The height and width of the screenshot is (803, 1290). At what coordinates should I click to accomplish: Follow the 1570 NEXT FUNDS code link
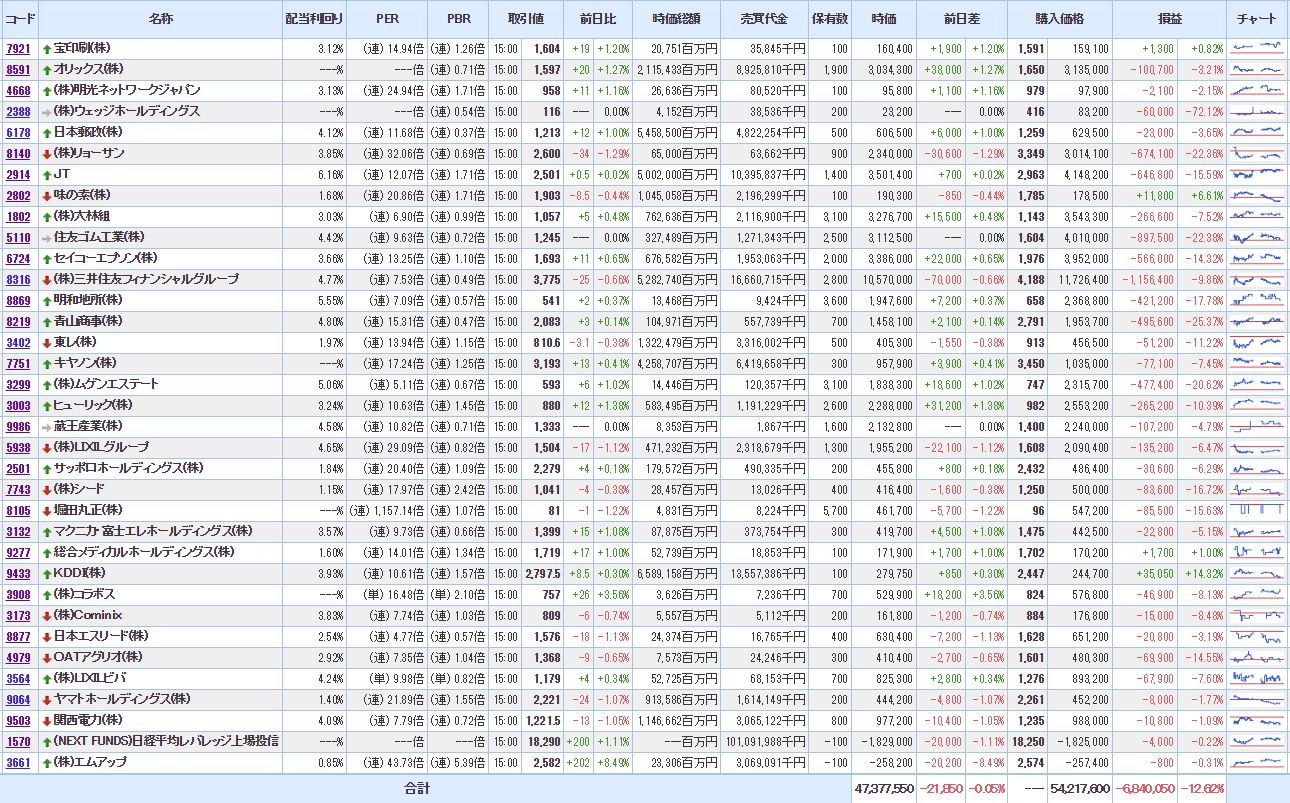click(18, 742)
